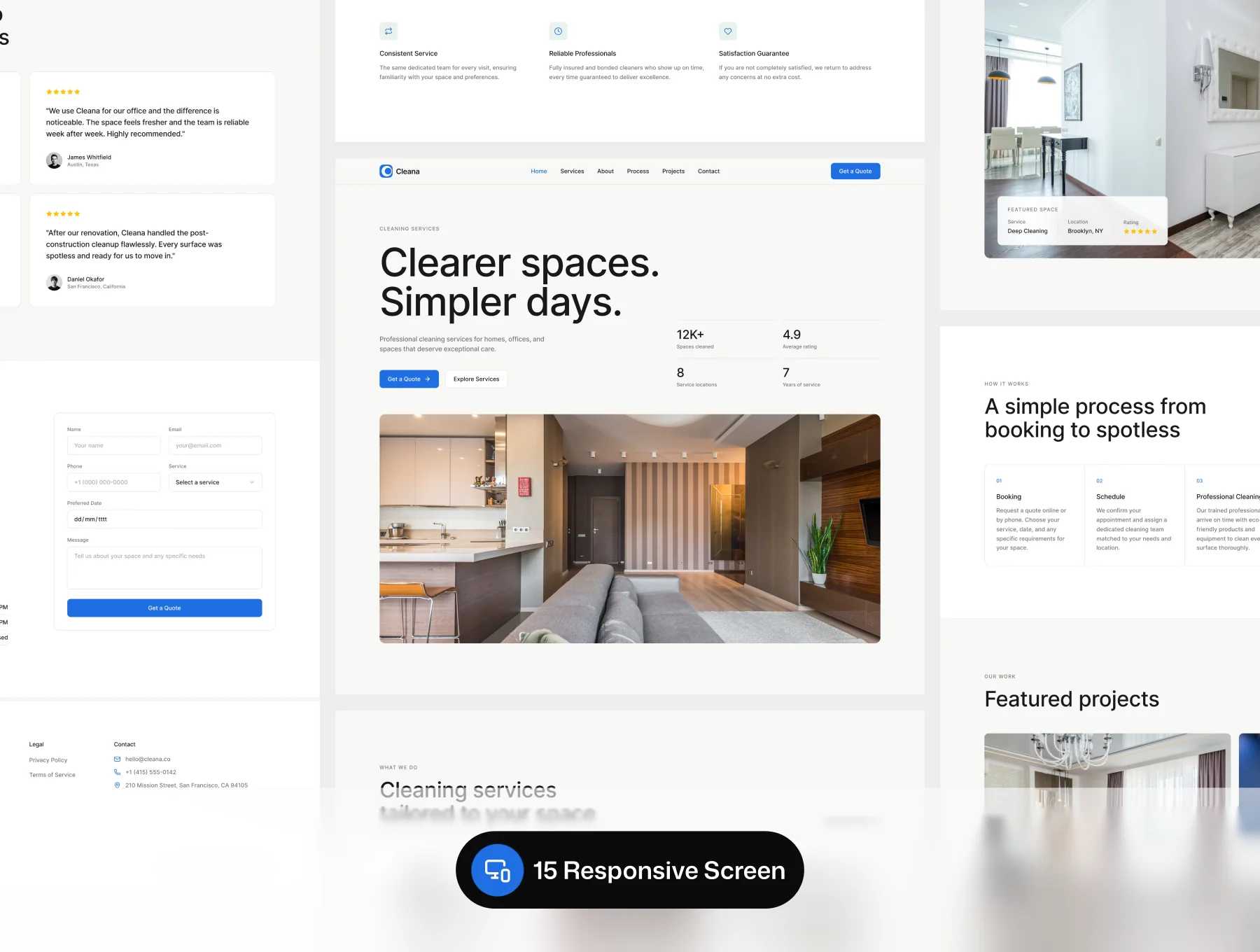Image resolution: width=1260 pixels, height=952 pixels.
Task: Open the Services nav item
Action: click(x=572, y=171)
